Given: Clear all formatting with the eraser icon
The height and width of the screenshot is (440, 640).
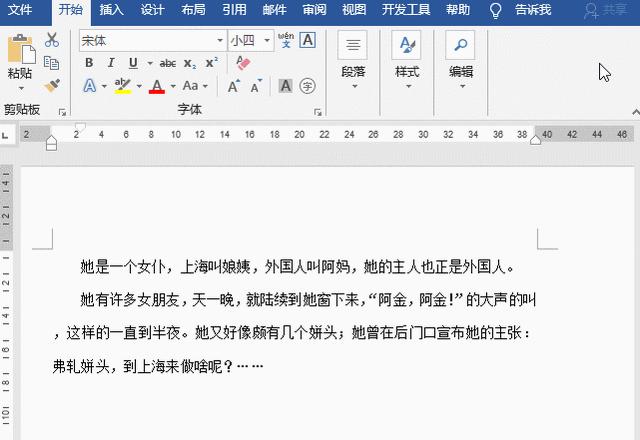Looking at the screenshot, I should tap(243, 63).
